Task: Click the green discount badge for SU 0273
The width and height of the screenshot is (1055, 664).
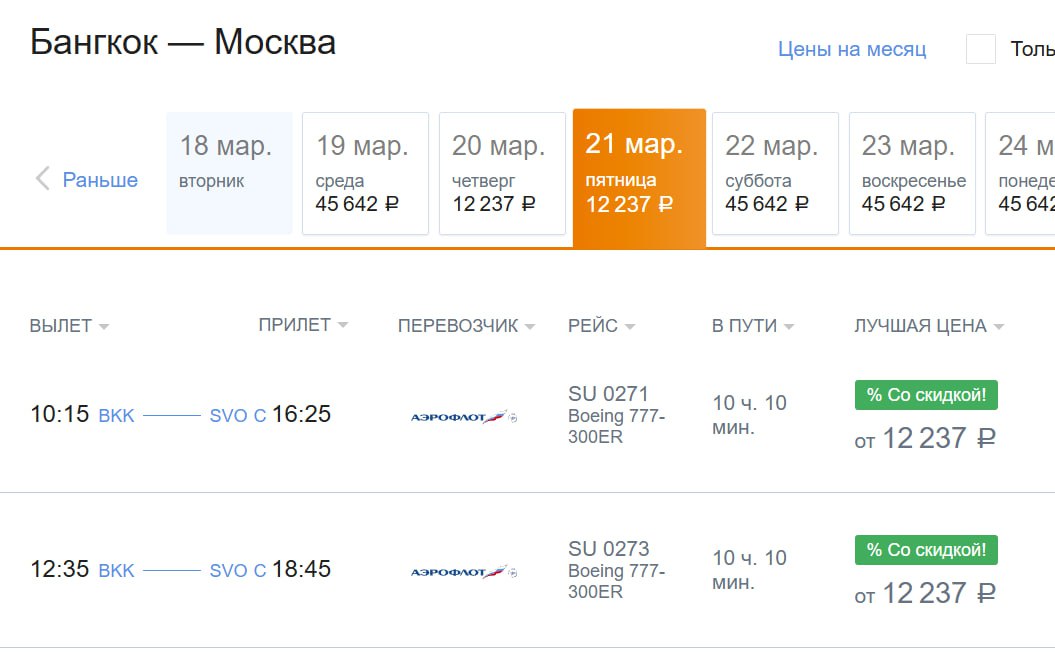Action: pyautogui.click(x=926, y=550)
